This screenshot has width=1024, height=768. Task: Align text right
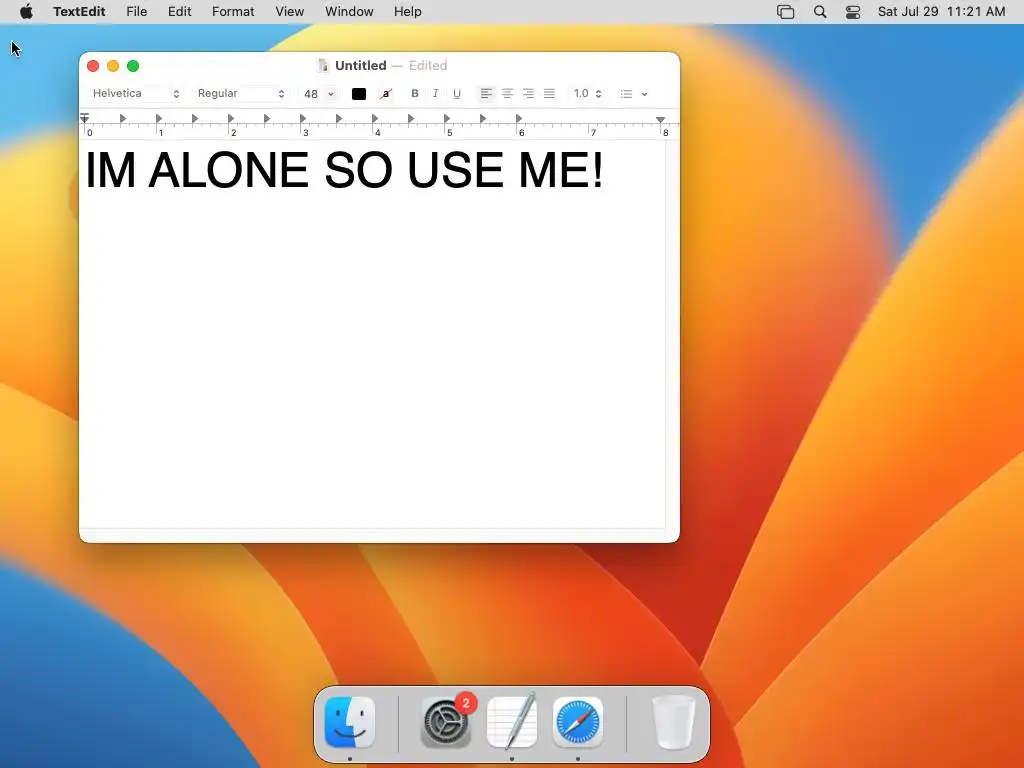(528, 93)
